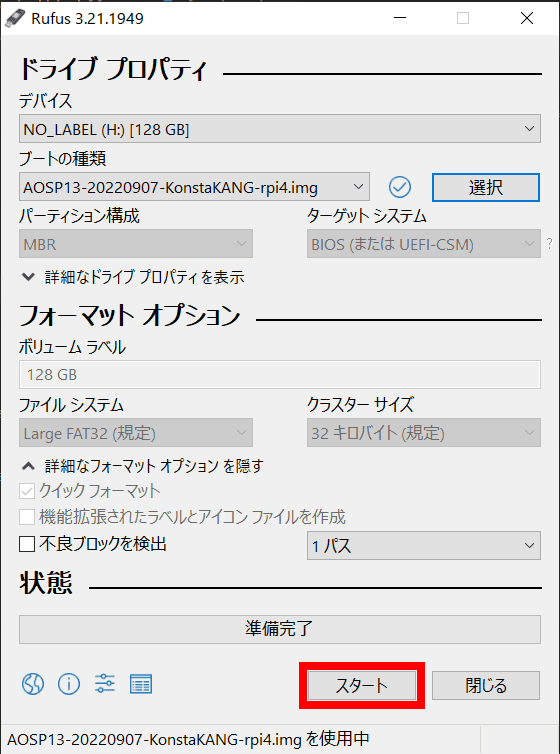Image resolution: width=560 pixels, height=754 pixels.
Task: Open the ファイル システム Large FAT32 dropdown
Action: click(x=136, y=433)
